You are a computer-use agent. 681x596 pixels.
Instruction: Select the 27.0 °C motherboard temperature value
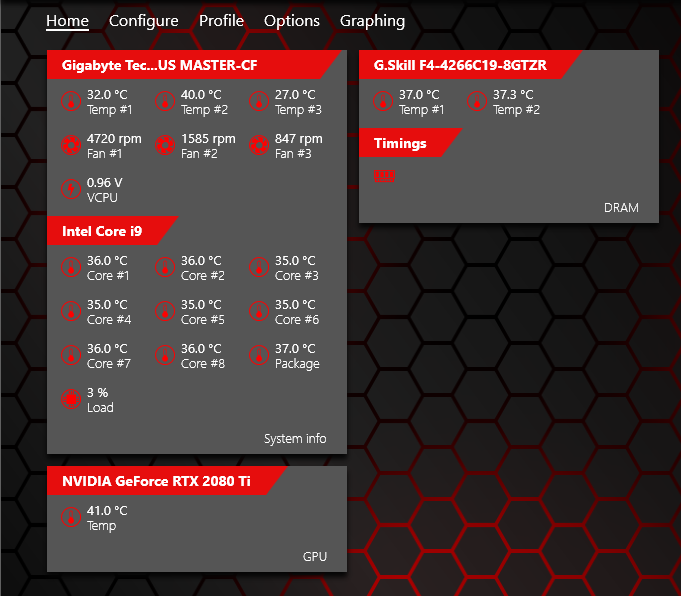(x=295, y=95)
